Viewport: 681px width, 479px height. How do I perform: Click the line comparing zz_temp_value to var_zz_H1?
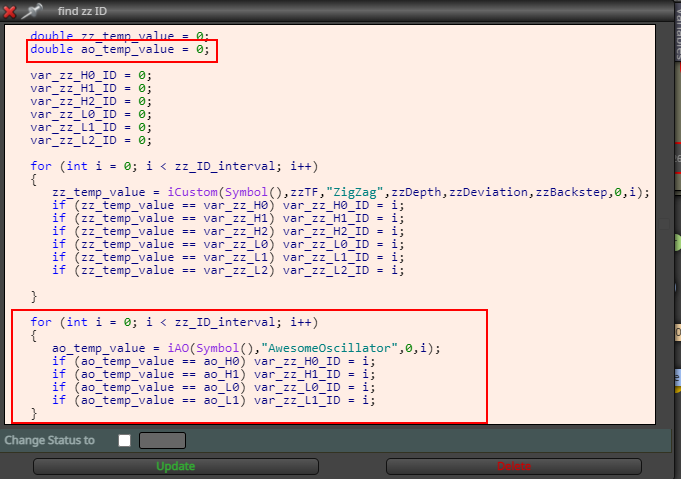click(228, 218)
